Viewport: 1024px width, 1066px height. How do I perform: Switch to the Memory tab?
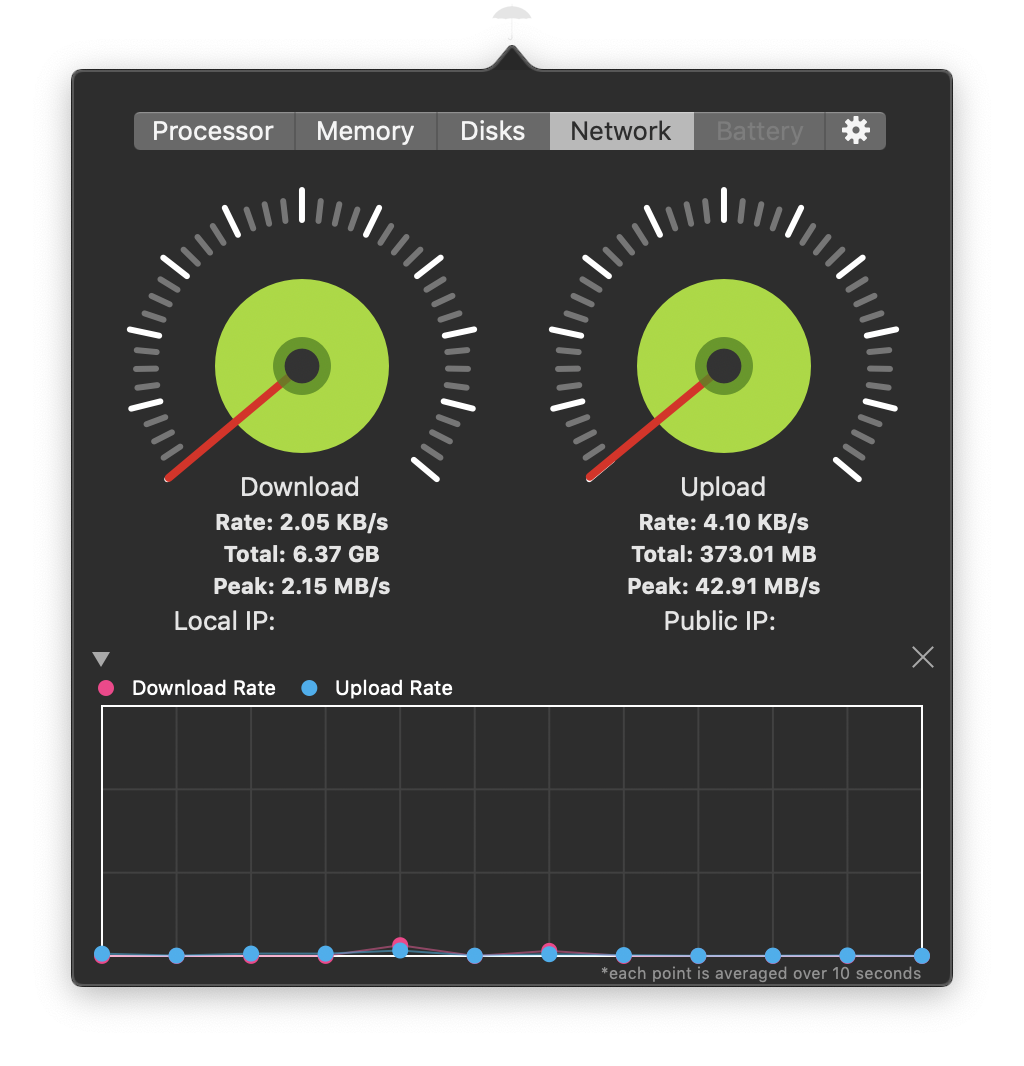(x=366, y=131)
